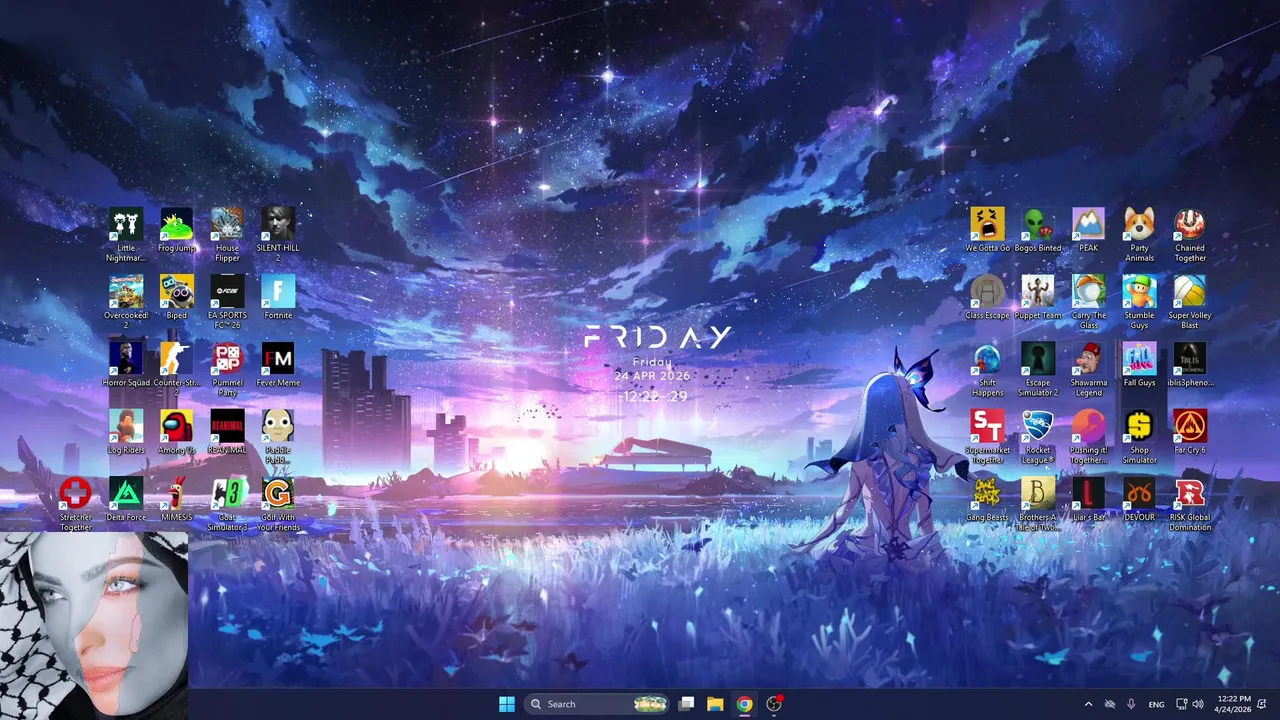The width and height of the screenshot is (1280, 720).
Task: Select Overcooked! 2 desktop icon
Action: pyautogui.click(x=126, y=301)
